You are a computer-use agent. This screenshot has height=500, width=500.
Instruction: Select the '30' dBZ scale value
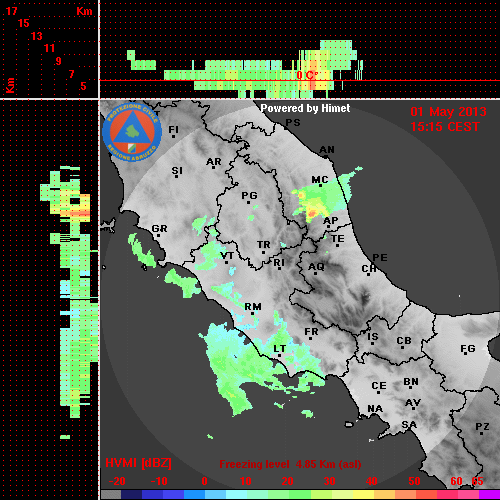pos(329,481)
